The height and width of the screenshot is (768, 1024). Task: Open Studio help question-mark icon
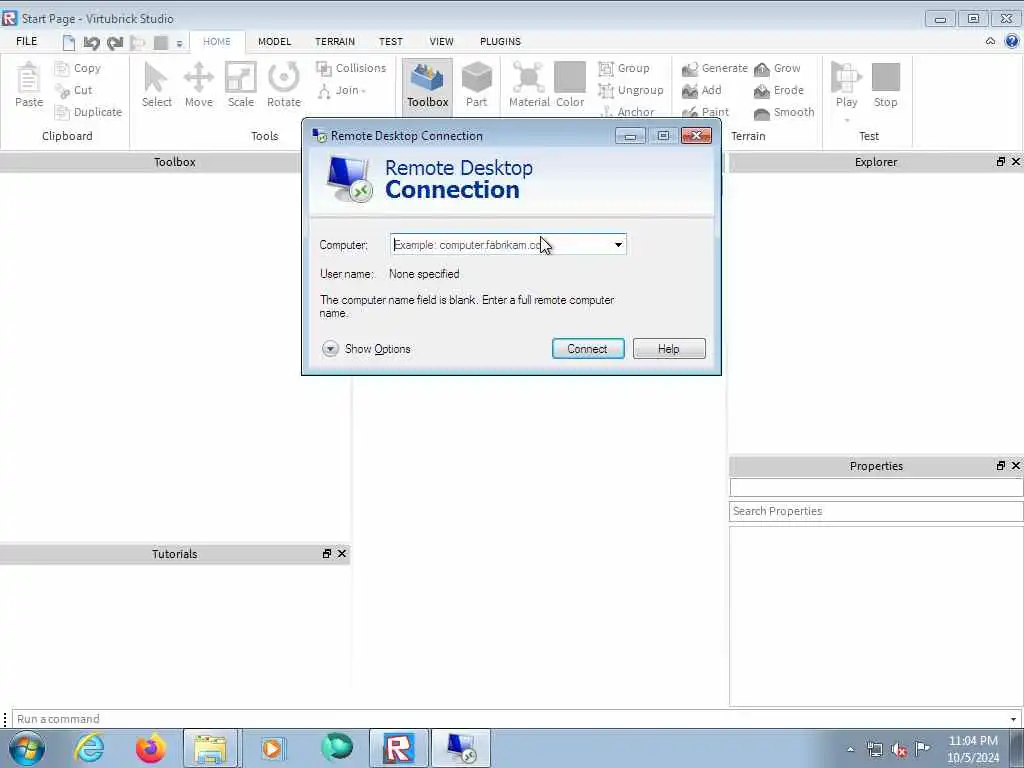[1012, 41]
